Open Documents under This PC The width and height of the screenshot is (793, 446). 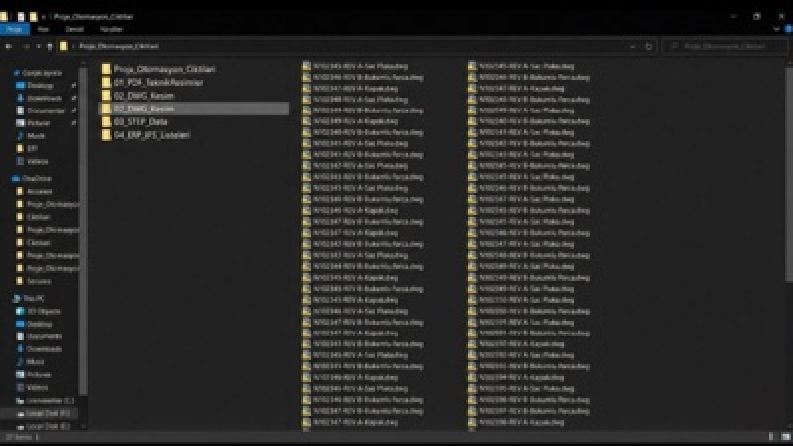(x=39, y=336)
